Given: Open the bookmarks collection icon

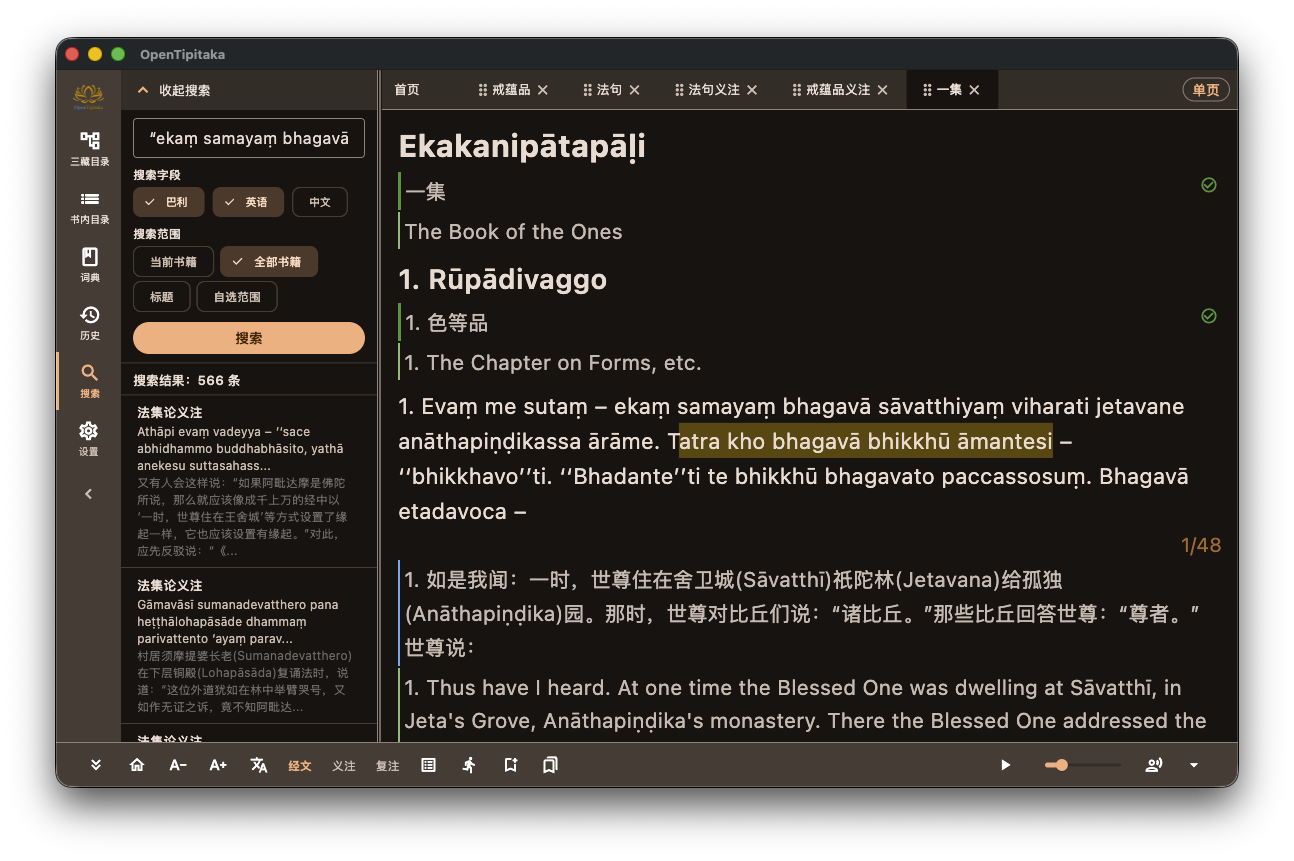Looking at the screenshot, I should (550, 765).
